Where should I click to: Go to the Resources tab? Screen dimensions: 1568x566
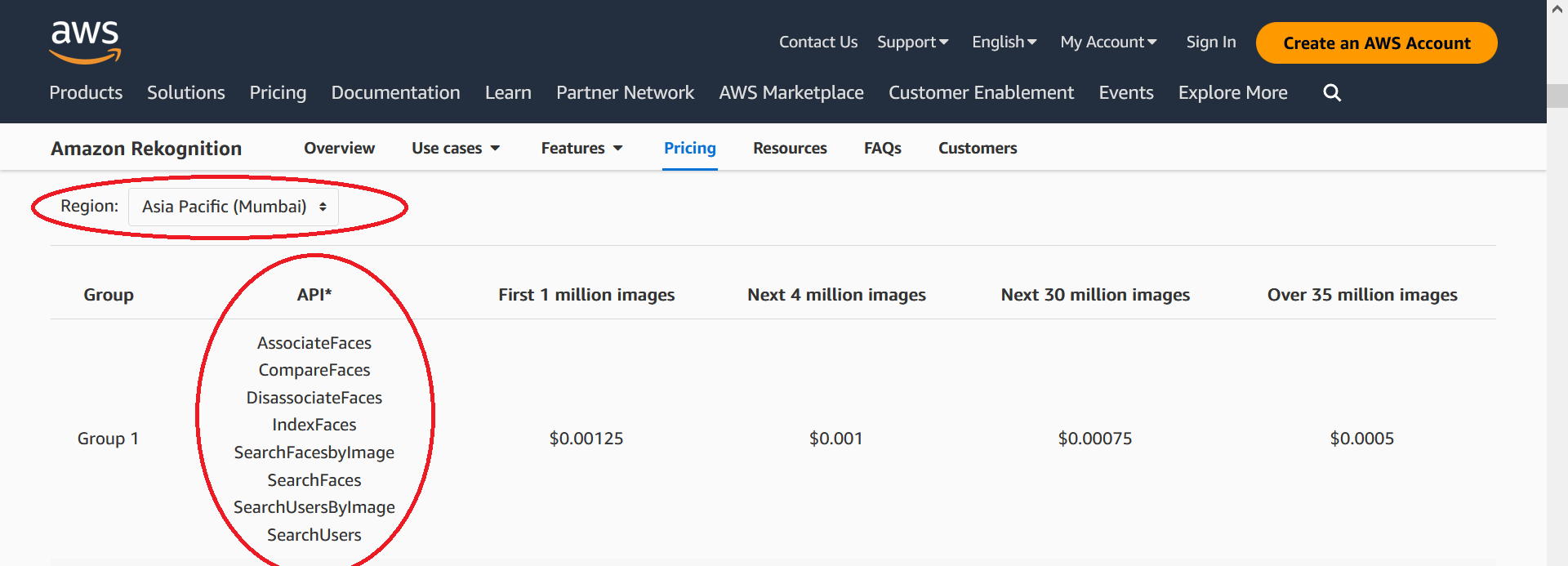790,149
